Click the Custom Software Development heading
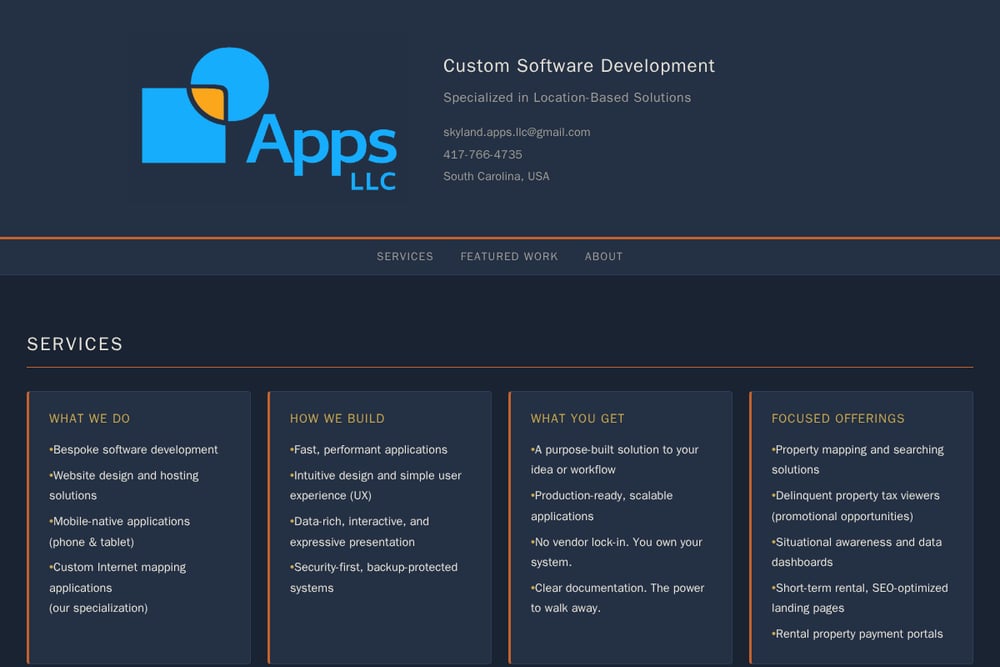The height and width of the screenshot is (667, 1000). click(x=578, y=66)
